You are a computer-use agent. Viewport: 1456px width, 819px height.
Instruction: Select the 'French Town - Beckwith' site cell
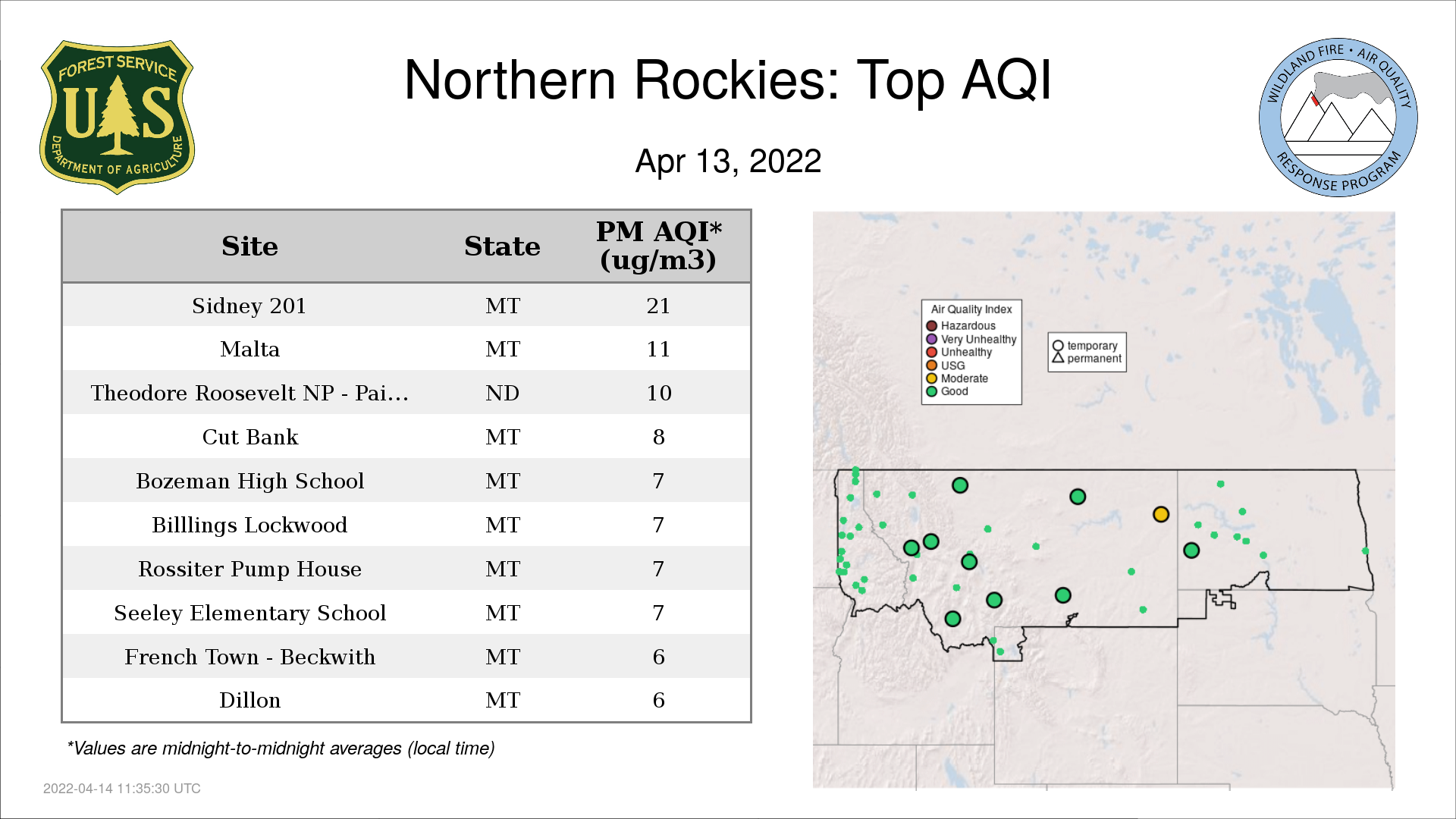click(249, 657)
